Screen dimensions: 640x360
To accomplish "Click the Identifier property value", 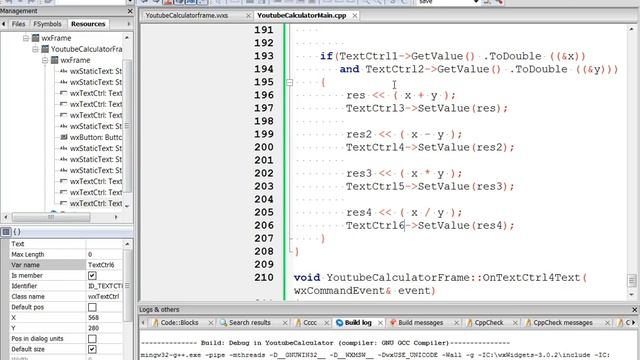I will pos(104,286).
